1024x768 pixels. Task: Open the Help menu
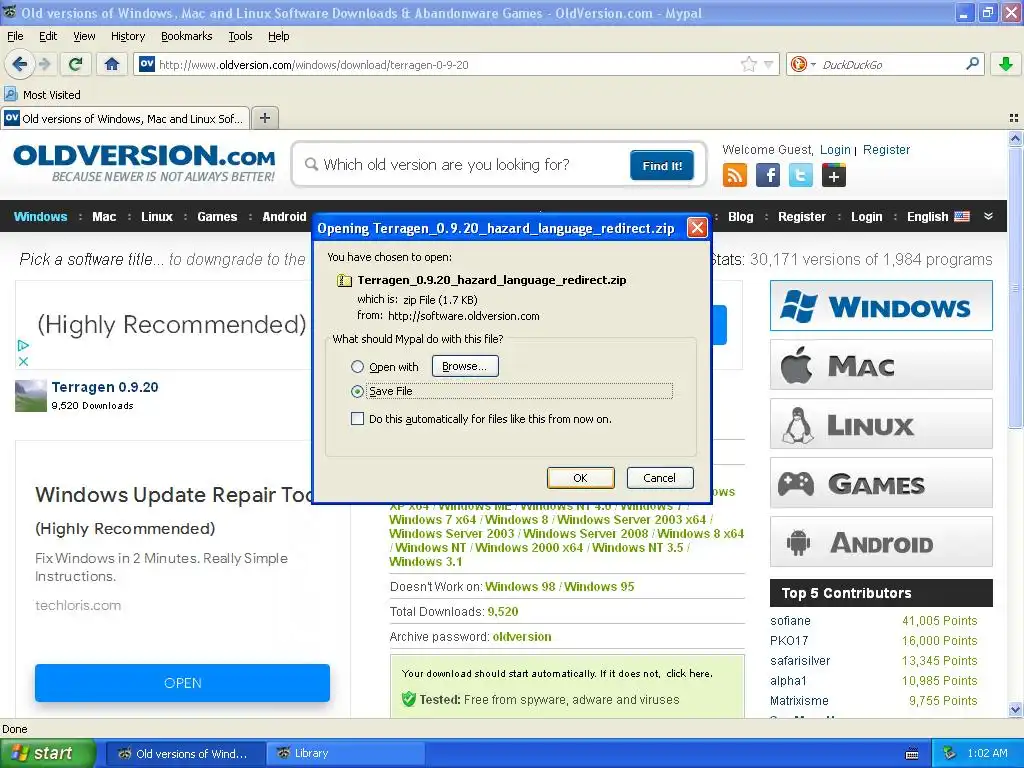pyautogui.click(x=278, y=36)
